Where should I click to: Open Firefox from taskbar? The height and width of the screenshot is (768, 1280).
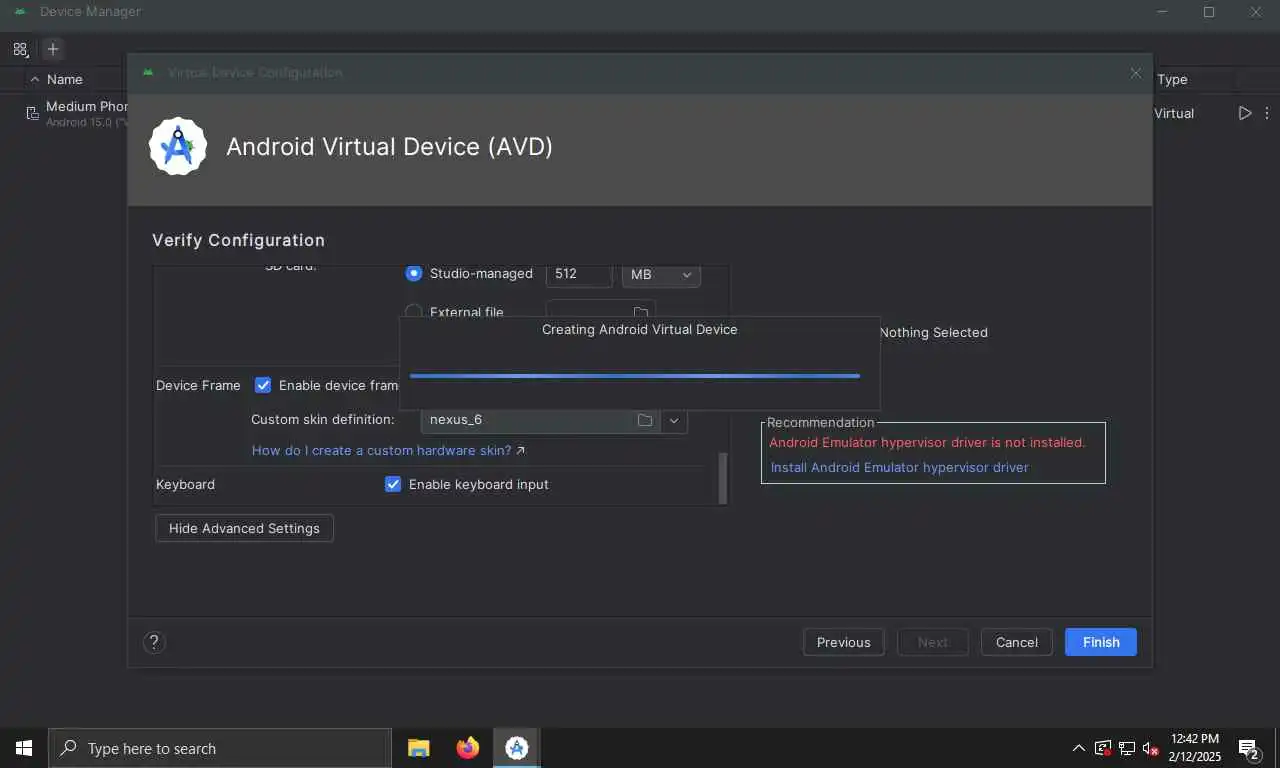click(467, 748)
